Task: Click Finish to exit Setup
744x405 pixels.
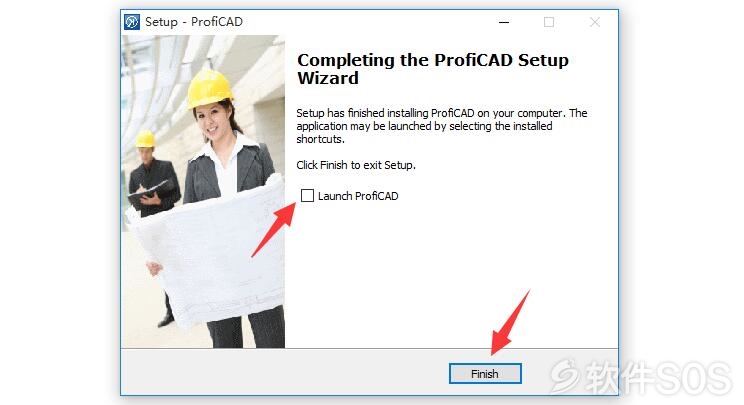Action: tap(485, 374)
